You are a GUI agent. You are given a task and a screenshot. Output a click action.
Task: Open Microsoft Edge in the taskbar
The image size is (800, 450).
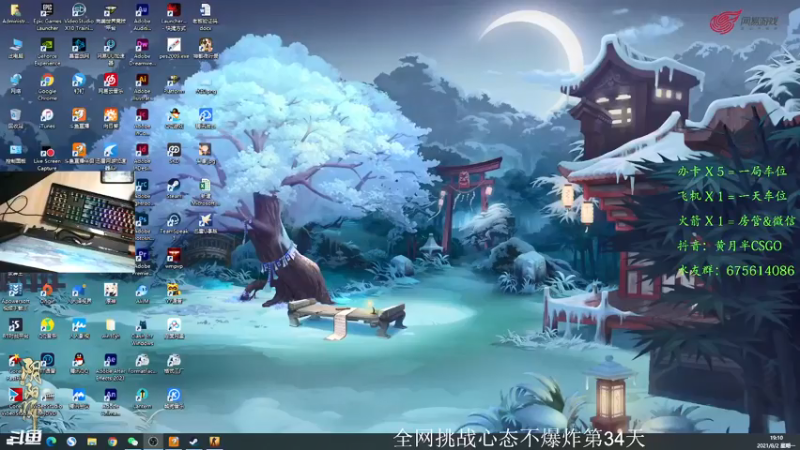click(51, 441)
